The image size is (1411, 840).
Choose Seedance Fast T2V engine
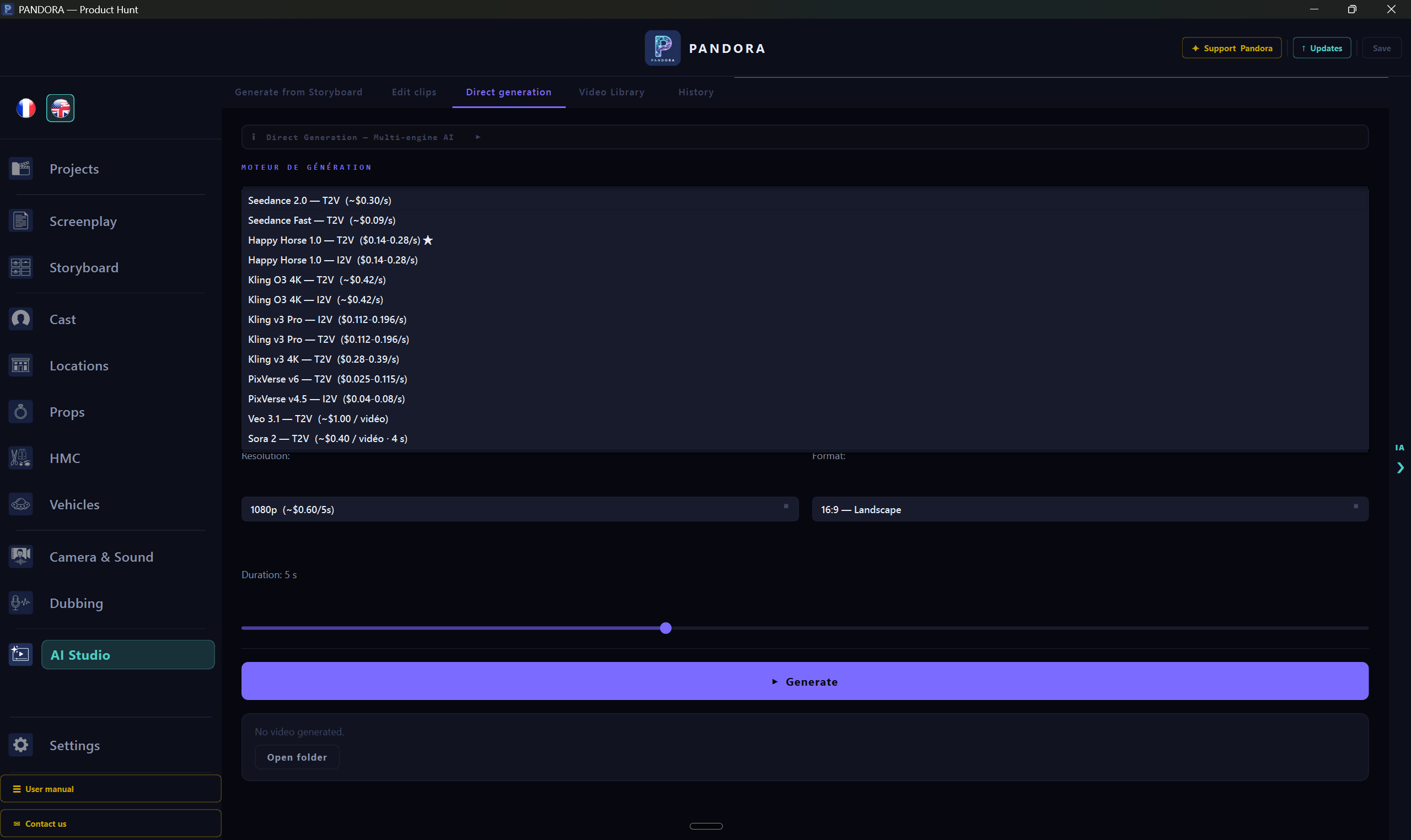(804, 220)
